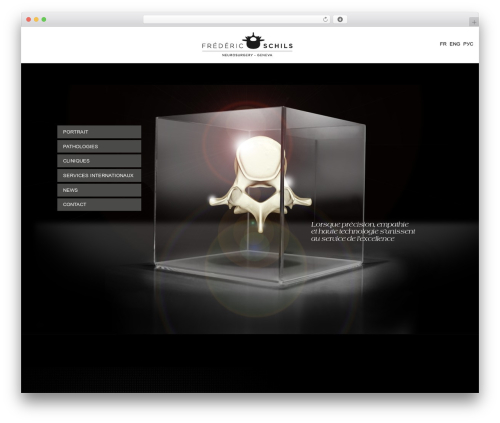Select the Cliniques menu item
Viewport: 500px width, 423px height.
[99, 161]
